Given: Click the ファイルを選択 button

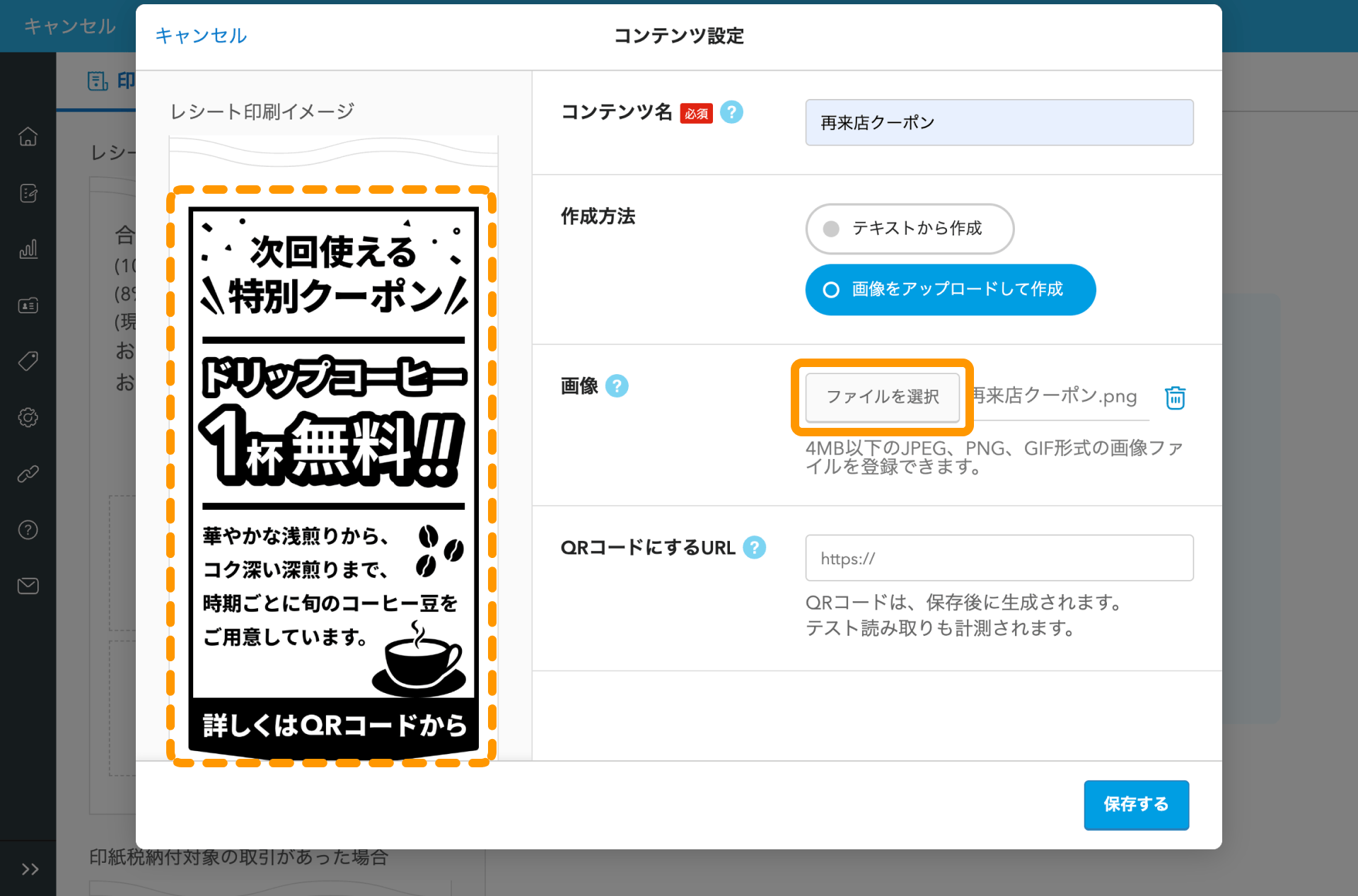Looking at the screenshot, I should 883,397.
